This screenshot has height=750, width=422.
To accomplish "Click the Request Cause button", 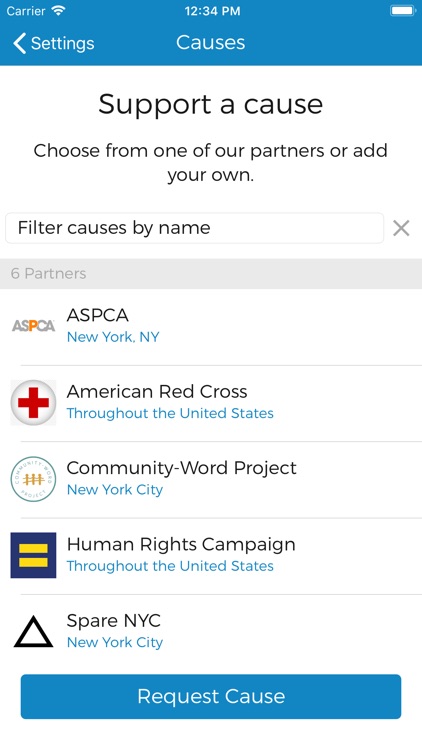I will (211, 696).
